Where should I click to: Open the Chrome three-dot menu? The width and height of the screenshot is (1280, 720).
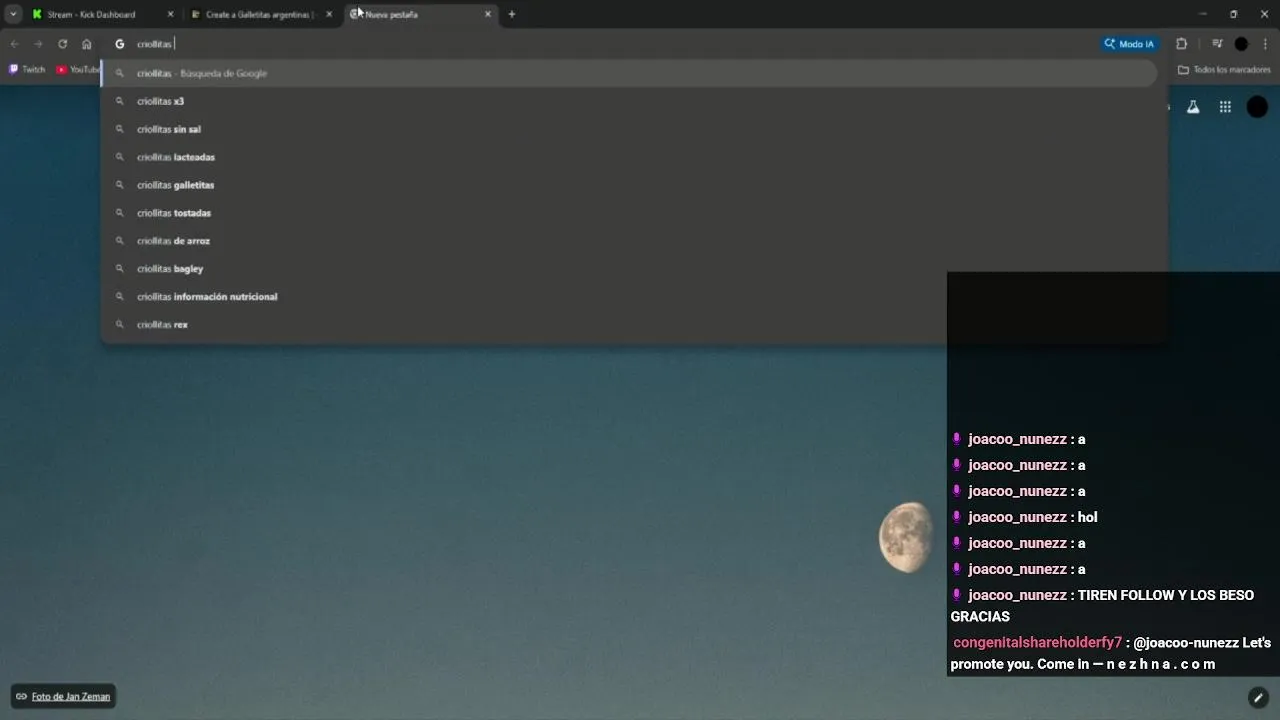point(1266,44)
